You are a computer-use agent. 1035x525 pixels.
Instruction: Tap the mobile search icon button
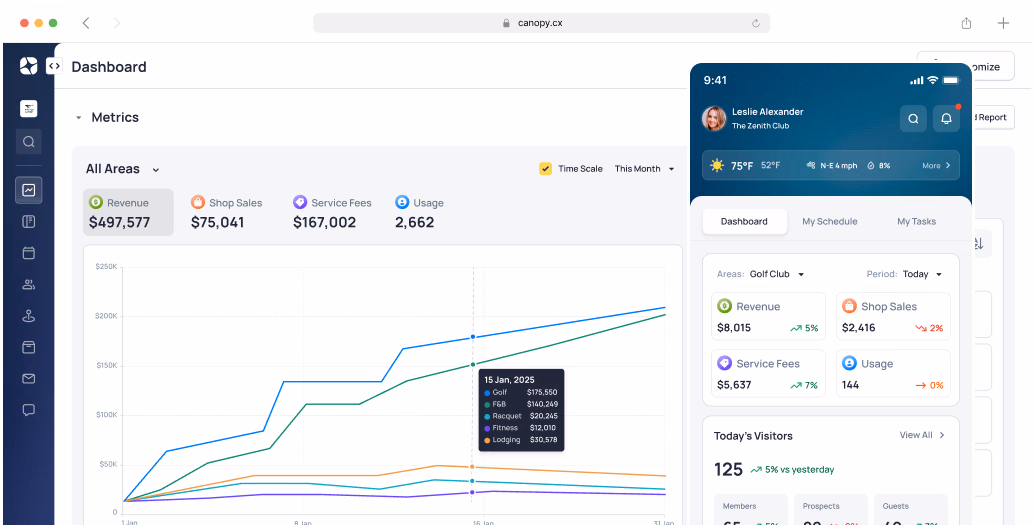click(x=914, y=119)
